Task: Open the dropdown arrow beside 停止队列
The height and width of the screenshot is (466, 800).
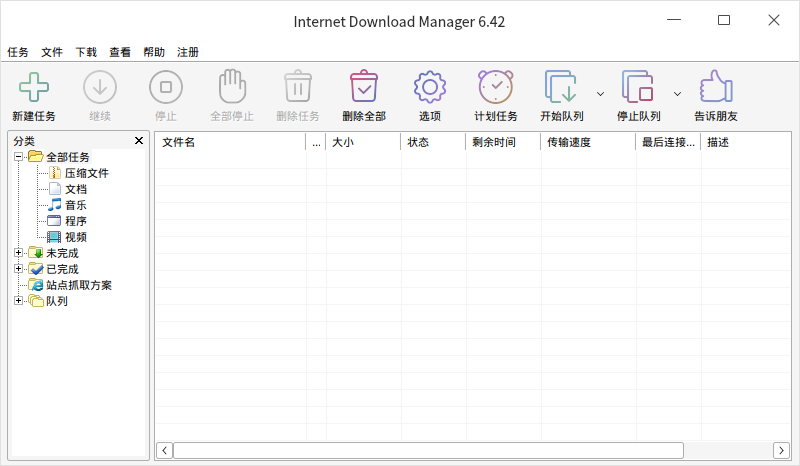Action: pos(677,94)
